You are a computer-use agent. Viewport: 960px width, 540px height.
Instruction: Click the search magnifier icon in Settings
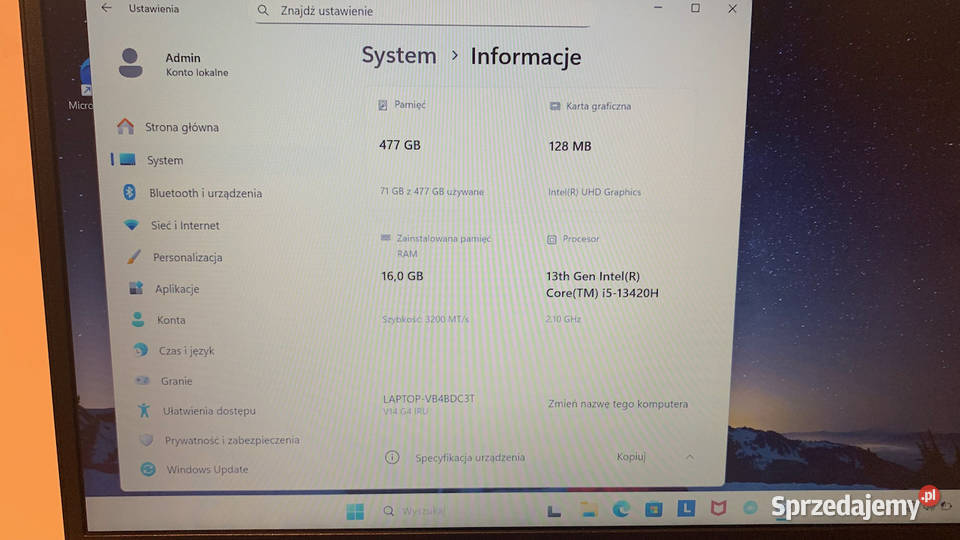(263, 10)
